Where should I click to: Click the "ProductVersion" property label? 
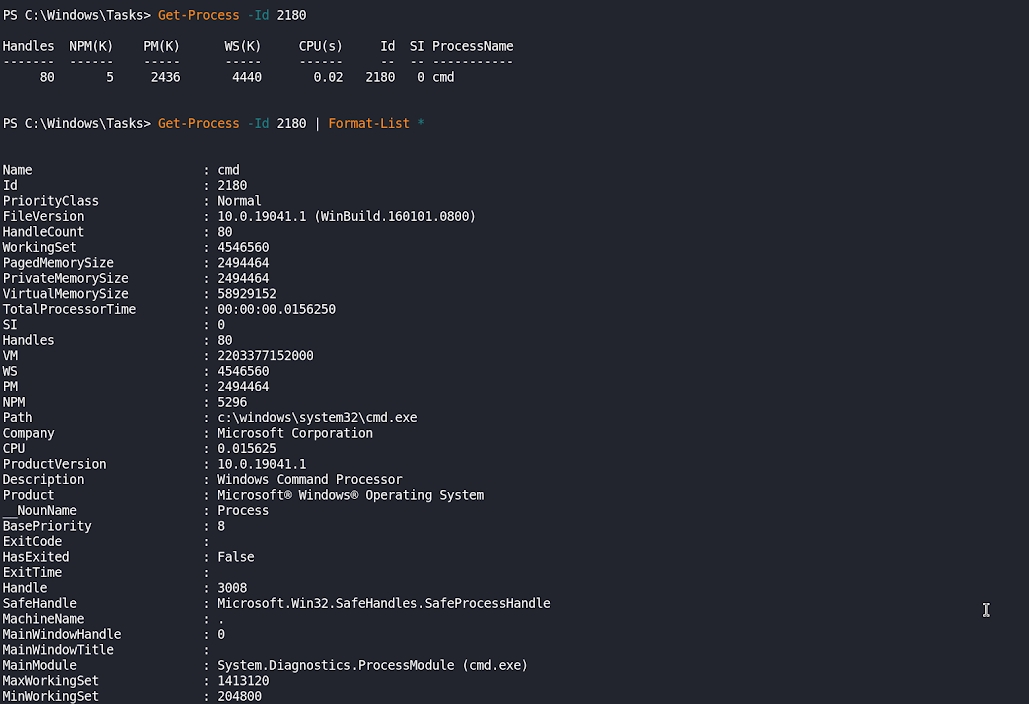tap(54, 464)
